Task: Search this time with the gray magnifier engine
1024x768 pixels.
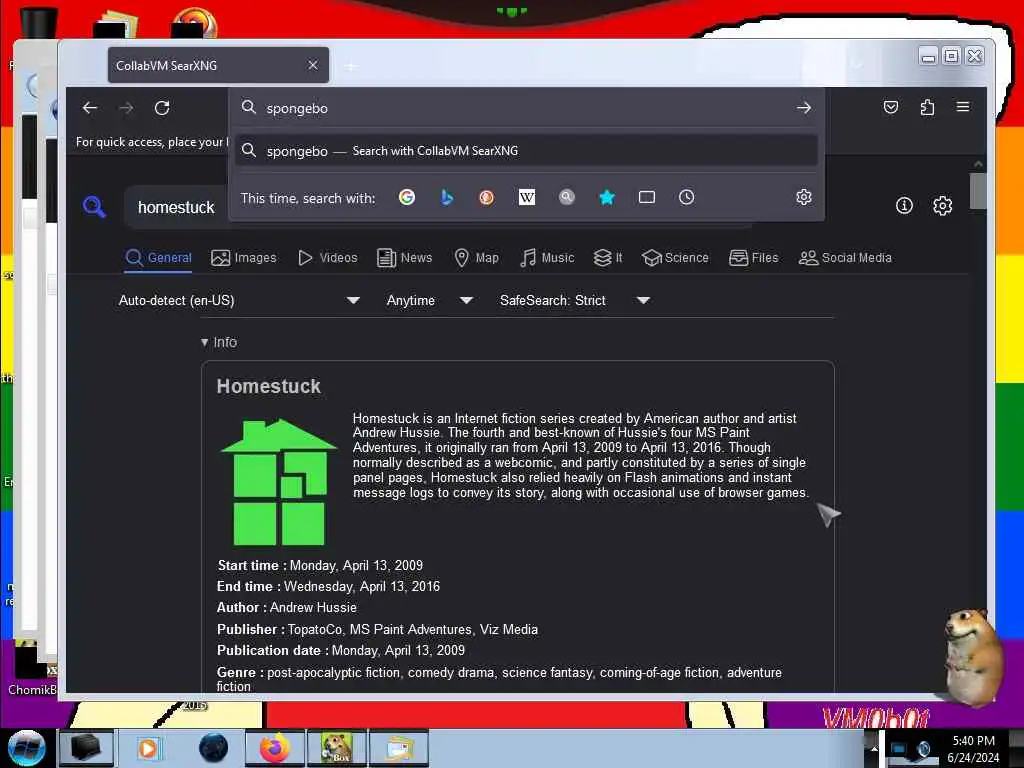Action: tap(567, 197)
